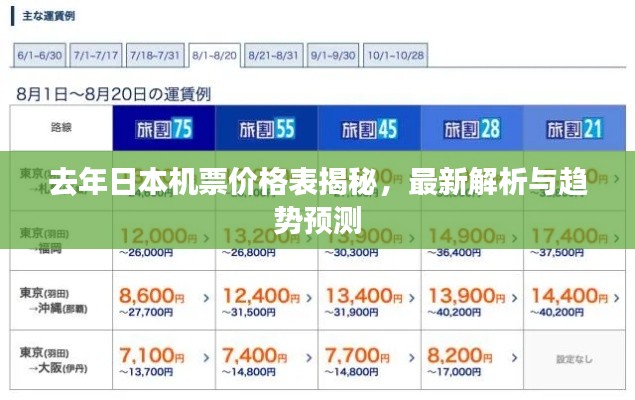
Task: Select the 7/18~7/31 fare tab
Action: point(155,55)
